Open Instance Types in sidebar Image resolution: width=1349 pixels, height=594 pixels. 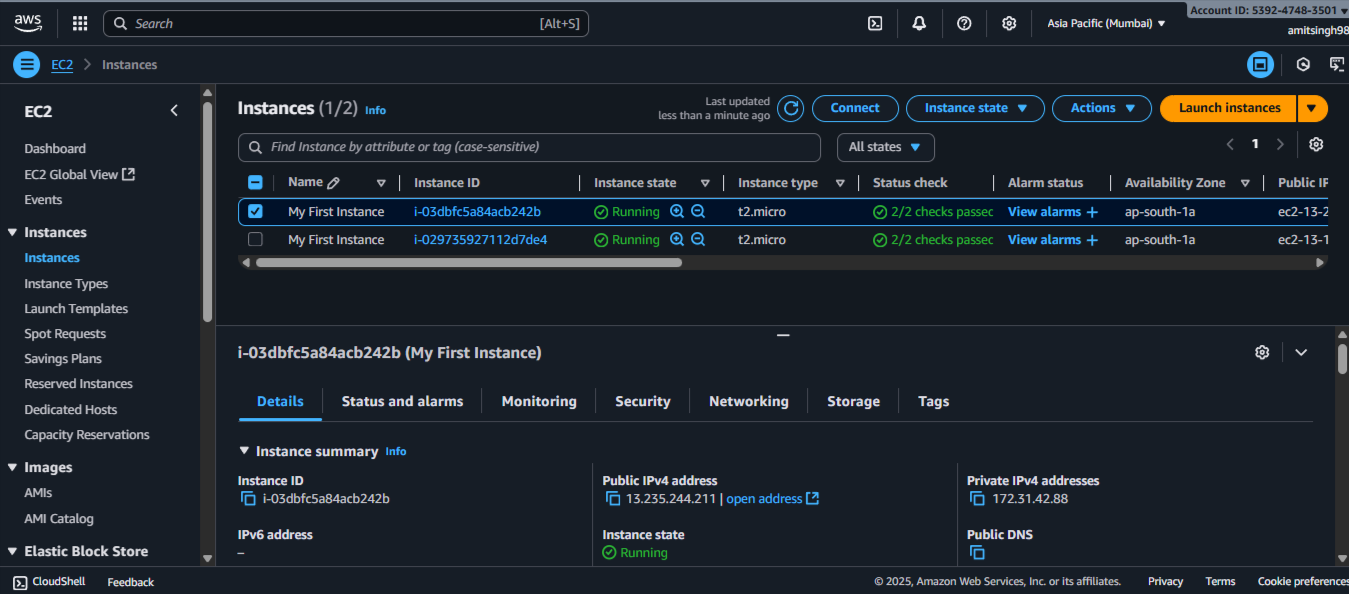pyautogui.click(x=66, y=284)
